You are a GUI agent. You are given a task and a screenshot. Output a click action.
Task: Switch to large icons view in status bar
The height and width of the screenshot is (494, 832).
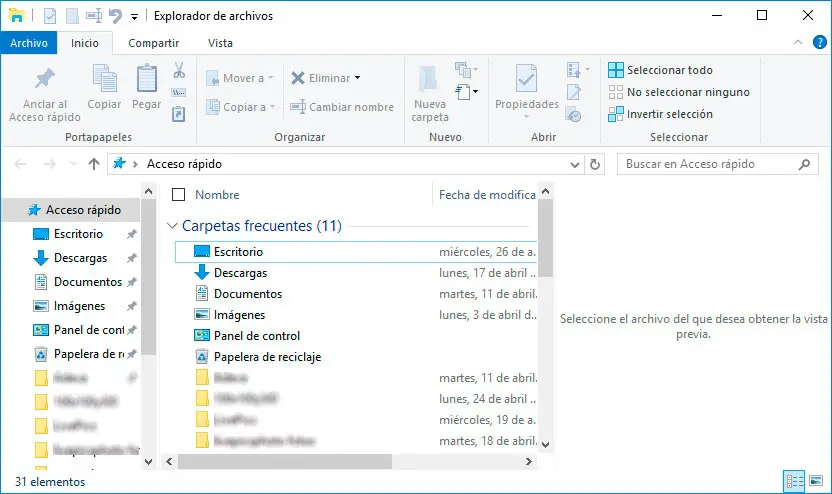pos(816,481)
